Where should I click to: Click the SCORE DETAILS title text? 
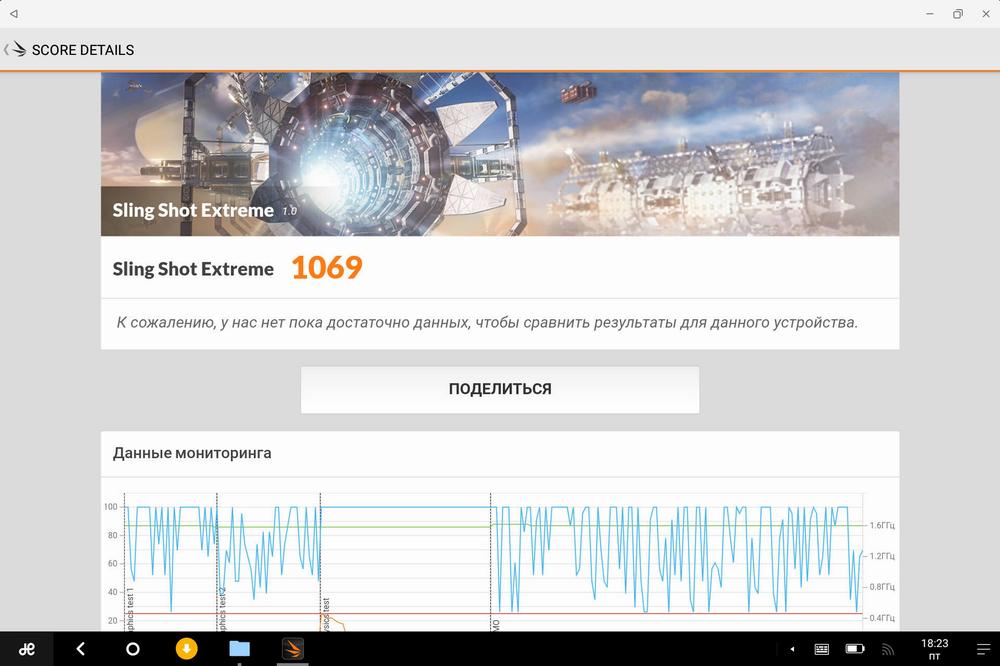[x=83, y=50]
